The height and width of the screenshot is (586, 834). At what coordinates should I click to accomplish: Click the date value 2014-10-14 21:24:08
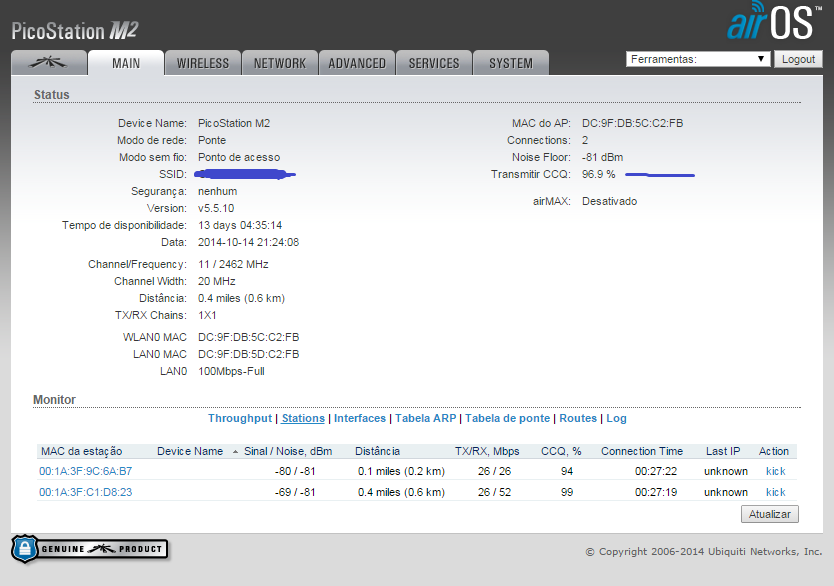coord(248,242)
